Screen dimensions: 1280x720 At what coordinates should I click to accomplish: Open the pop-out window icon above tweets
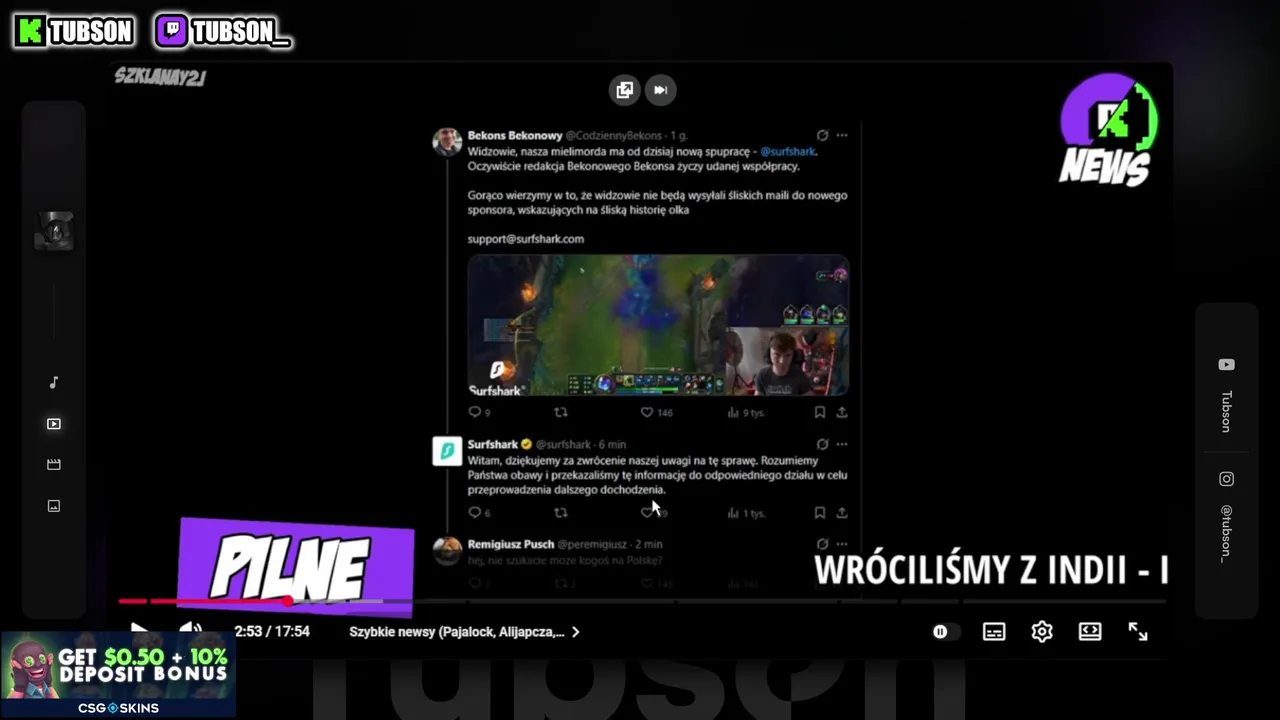click(x=625, y=90)
